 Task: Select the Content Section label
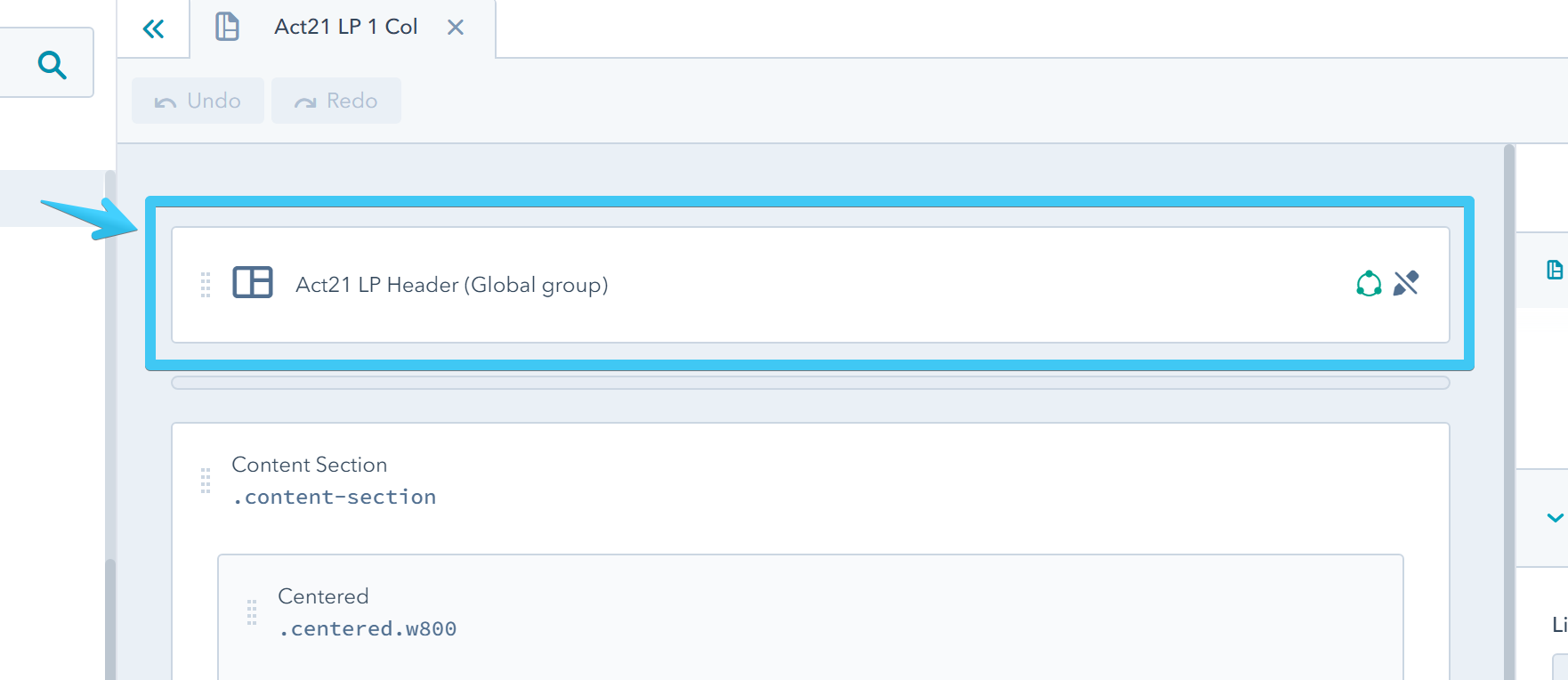310,465
